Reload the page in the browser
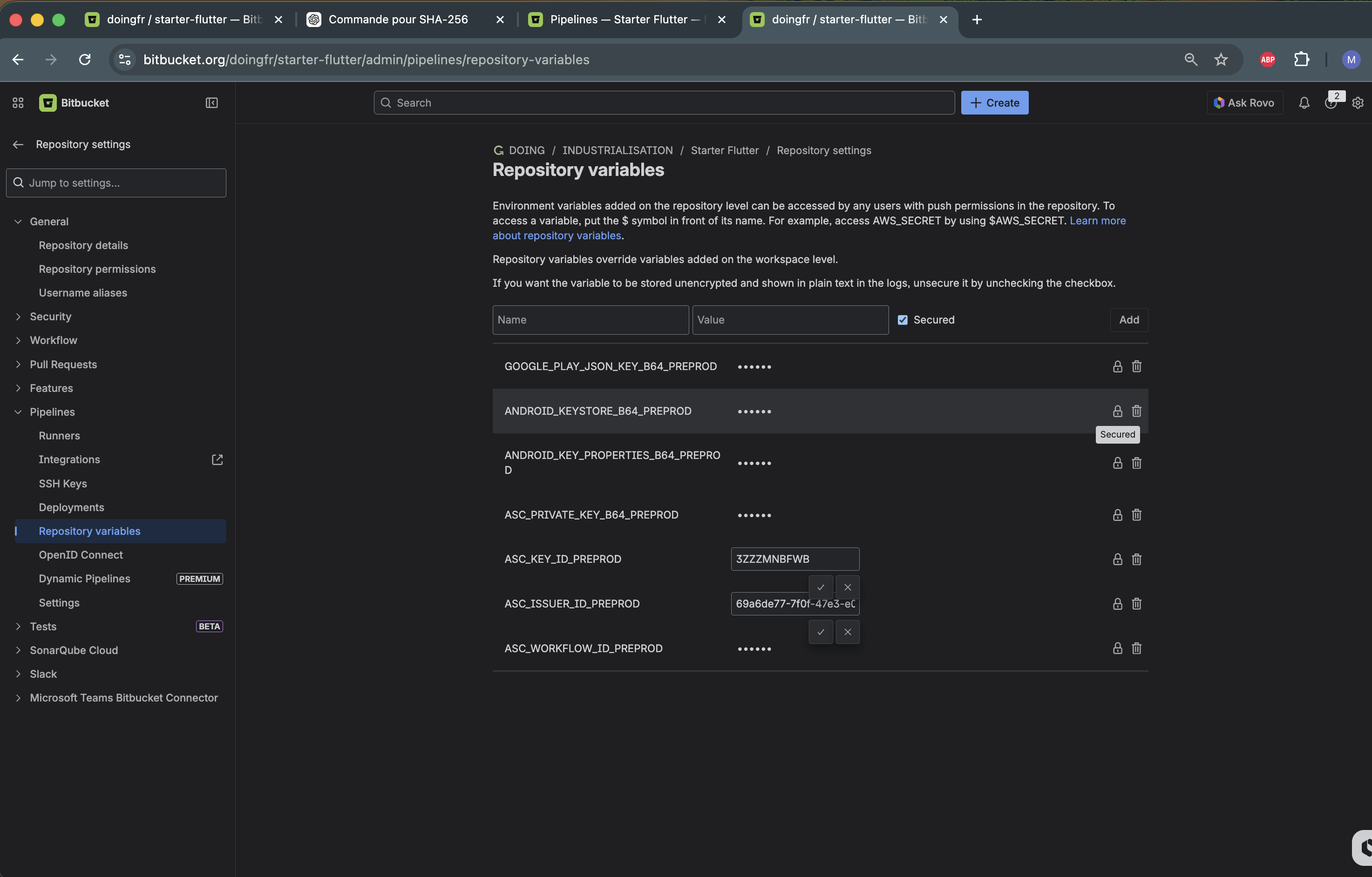The width and height of the screenshot is (1372, 877). 85,59
